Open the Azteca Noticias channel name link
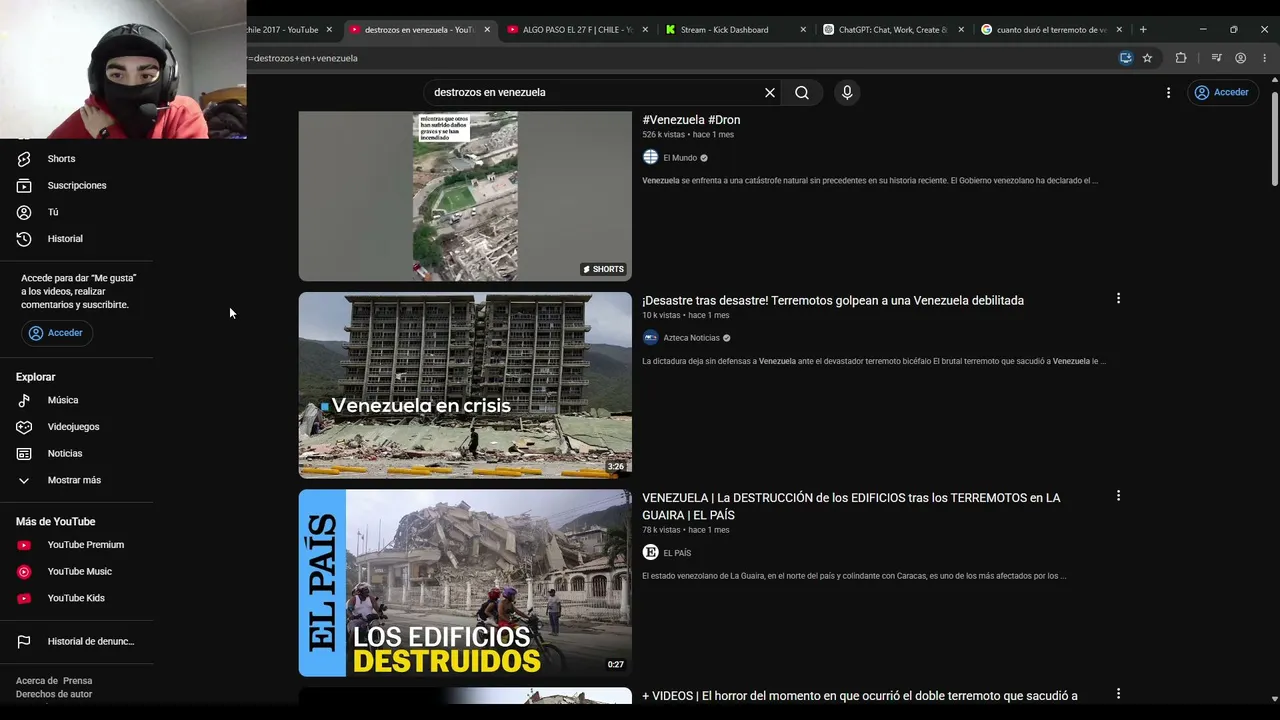The height and width of the screenshot is (720, 1280). 691,338
